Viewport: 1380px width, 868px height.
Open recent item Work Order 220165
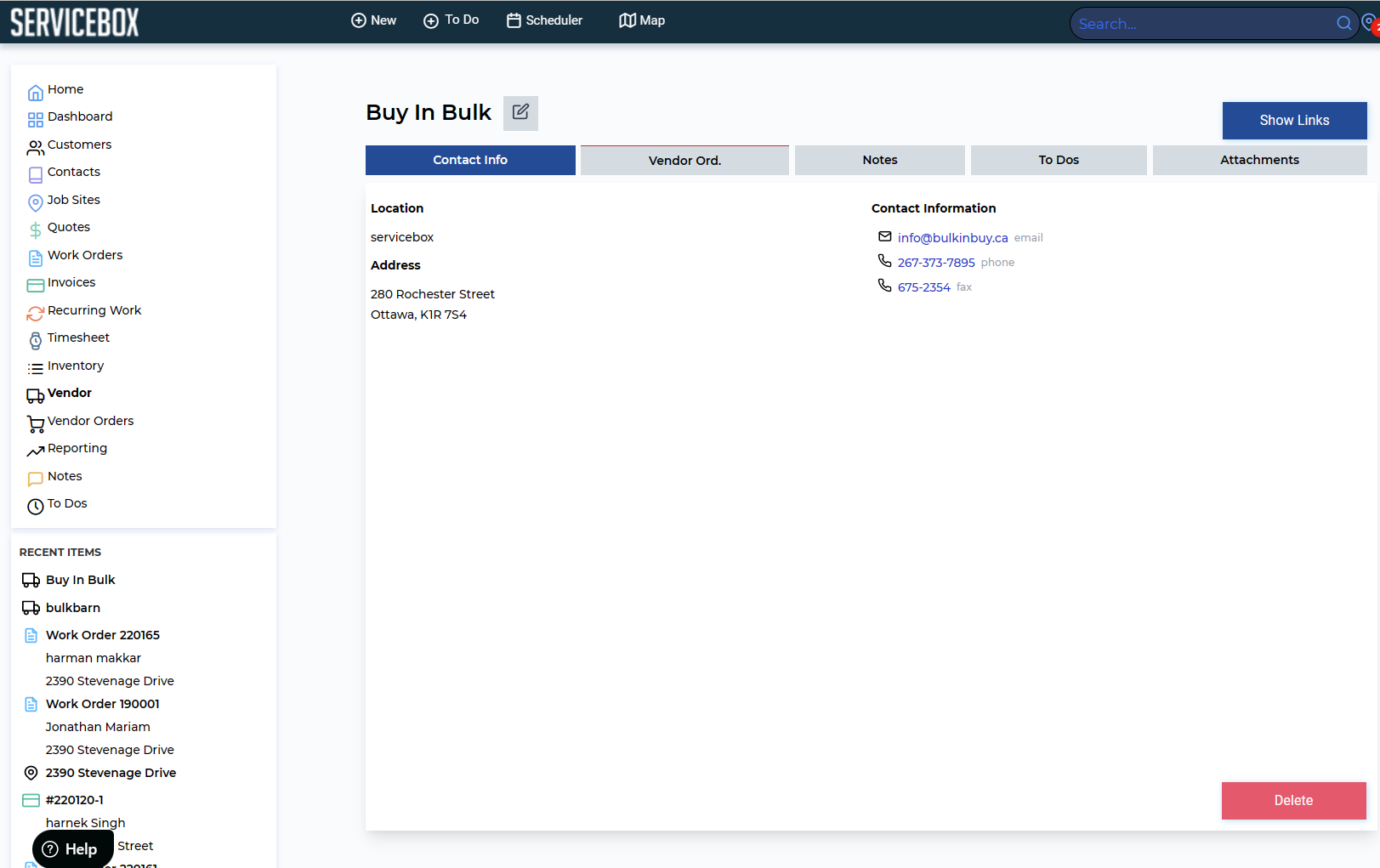(103, 635)
